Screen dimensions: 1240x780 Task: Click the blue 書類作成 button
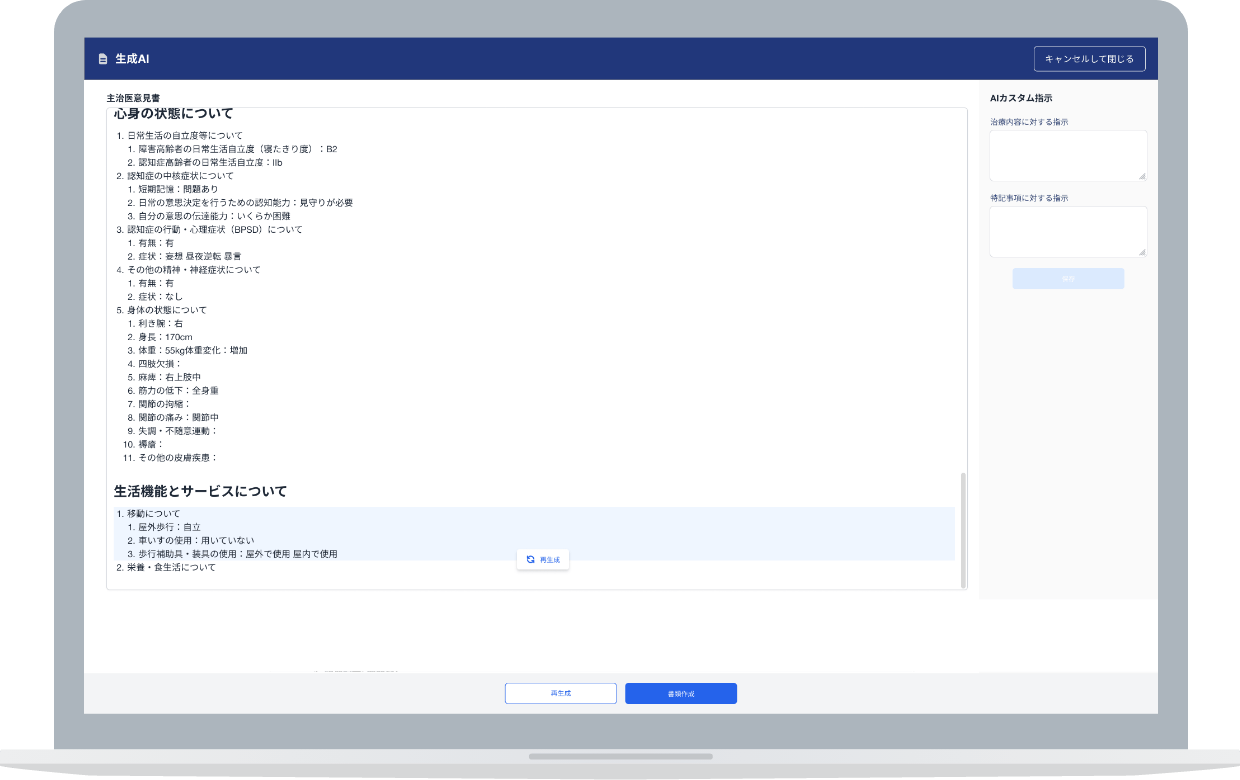click(680, 693)
